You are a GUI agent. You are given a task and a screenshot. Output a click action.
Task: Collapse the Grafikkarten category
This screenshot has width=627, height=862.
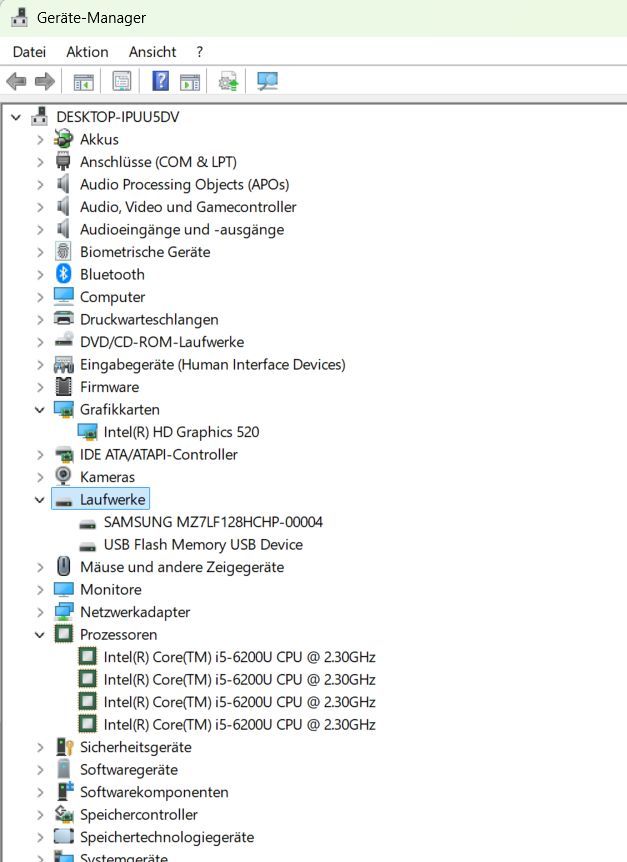pos(40,410)
